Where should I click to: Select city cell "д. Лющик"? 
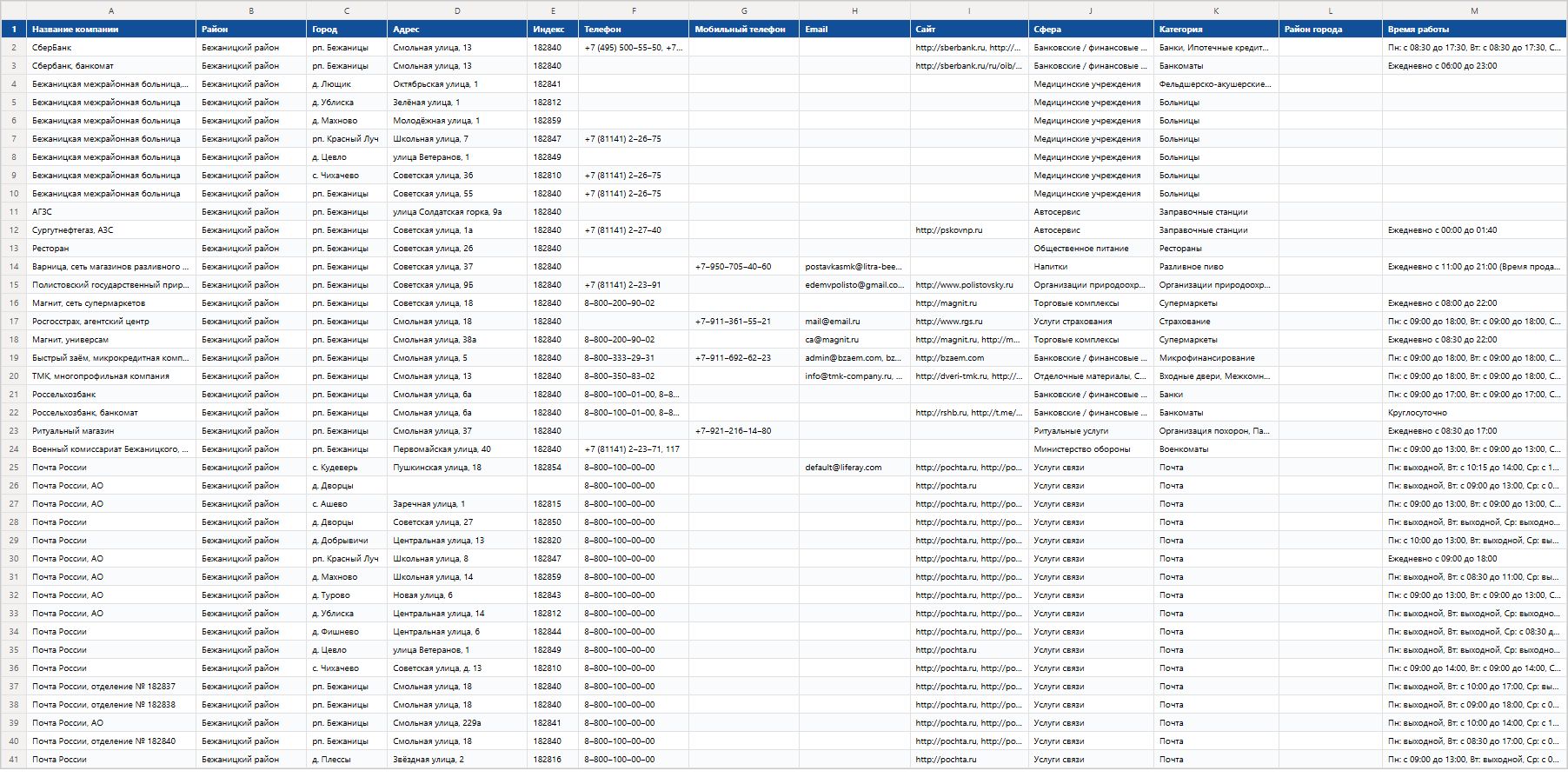[347, 84]
